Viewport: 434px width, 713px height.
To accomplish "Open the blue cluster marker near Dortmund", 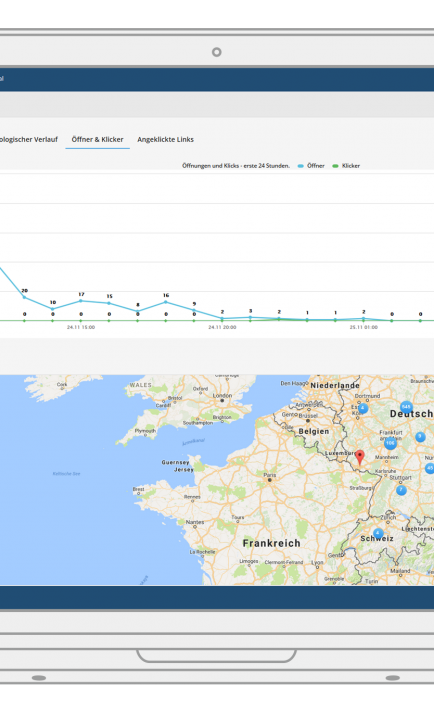I will 362,408.
